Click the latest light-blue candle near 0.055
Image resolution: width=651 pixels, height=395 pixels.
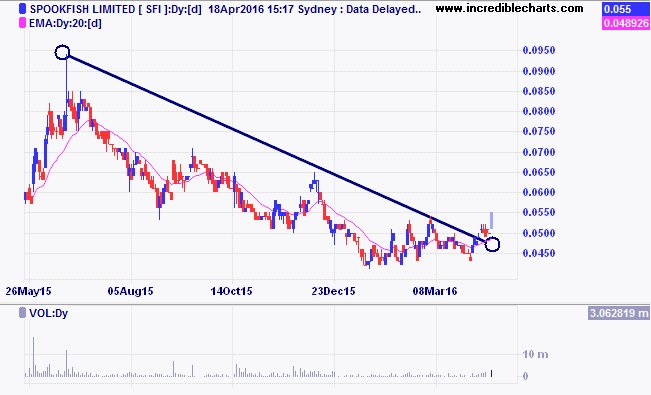[x=492, y=220]
